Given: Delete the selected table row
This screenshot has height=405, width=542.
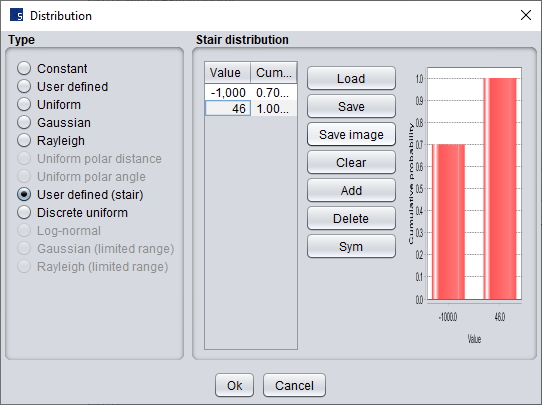Looking at the screenshot, I should point(351,218).
